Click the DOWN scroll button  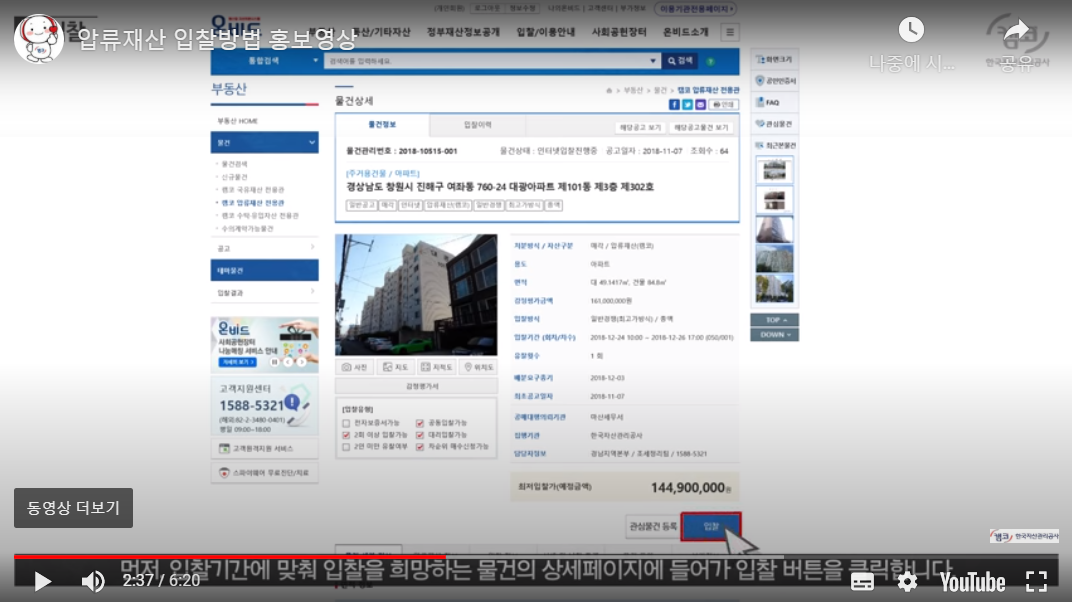(774, 335)
